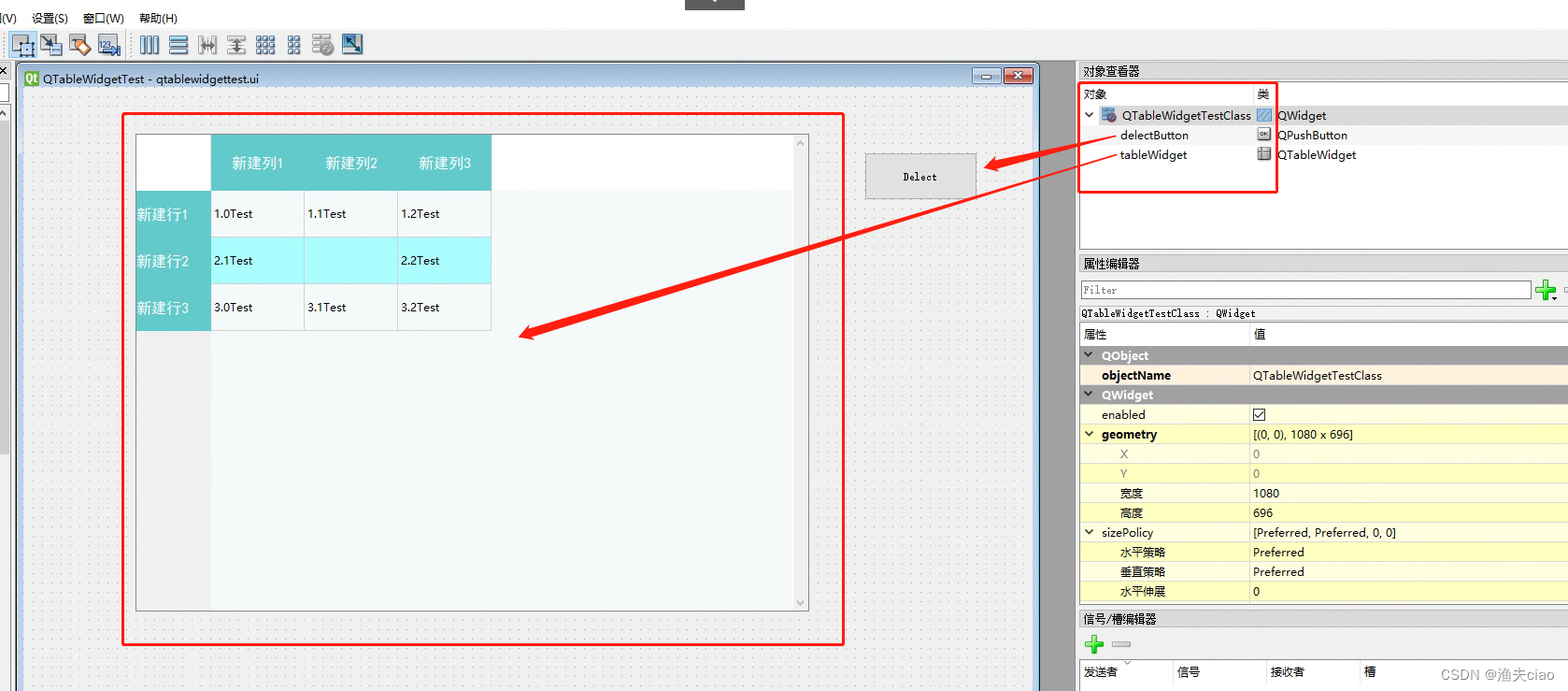Click QTableWidget class icon in inspector
The height and width of the screenshot is (691, 1568).
[x=1263, y=154]
